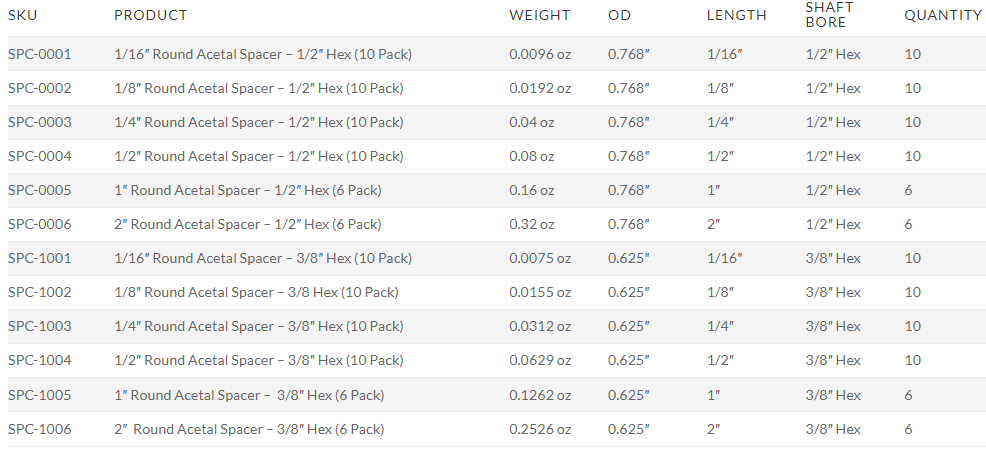986x453 pixels.
Task: Click the OD column header
Action: pos(619,15)
